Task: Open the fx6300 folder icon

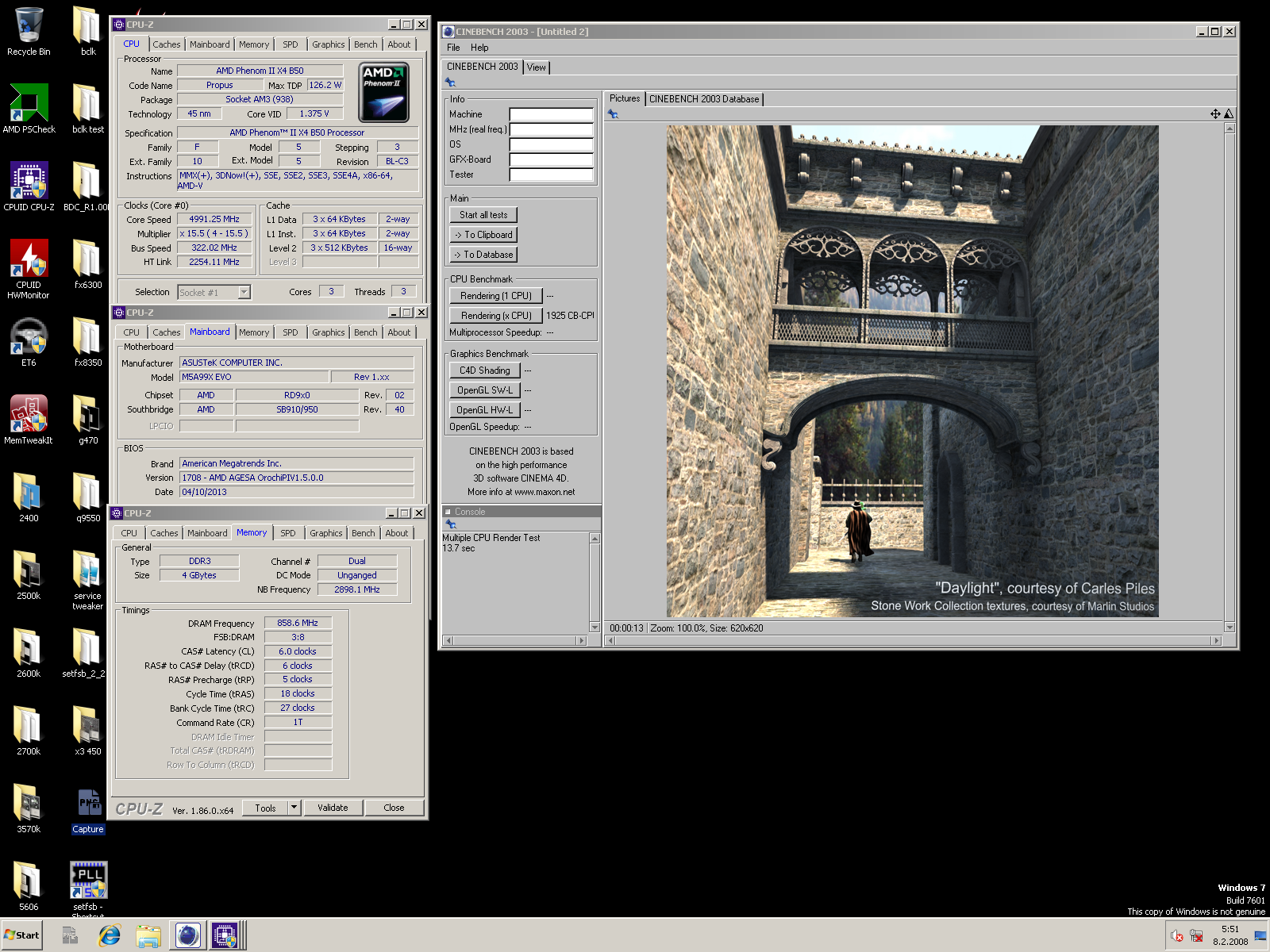Action: tap(88, 265)
